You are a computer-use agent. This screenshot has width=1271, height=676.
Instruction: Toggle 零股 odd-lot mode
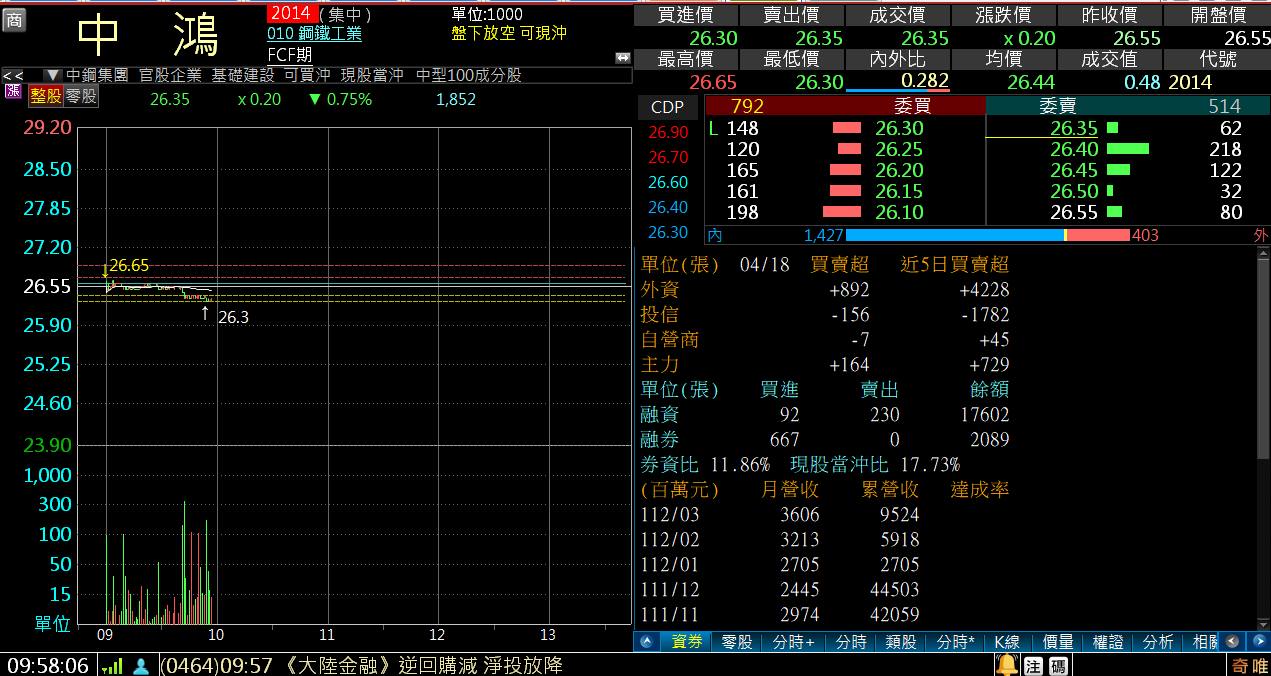point(82,96)
